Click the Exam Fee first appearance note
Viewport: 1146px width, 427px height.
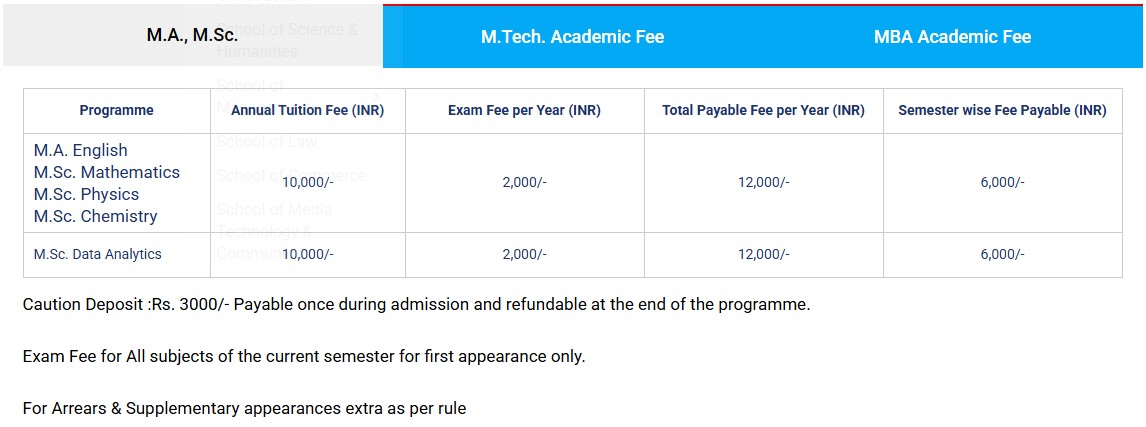click(304, 357)
